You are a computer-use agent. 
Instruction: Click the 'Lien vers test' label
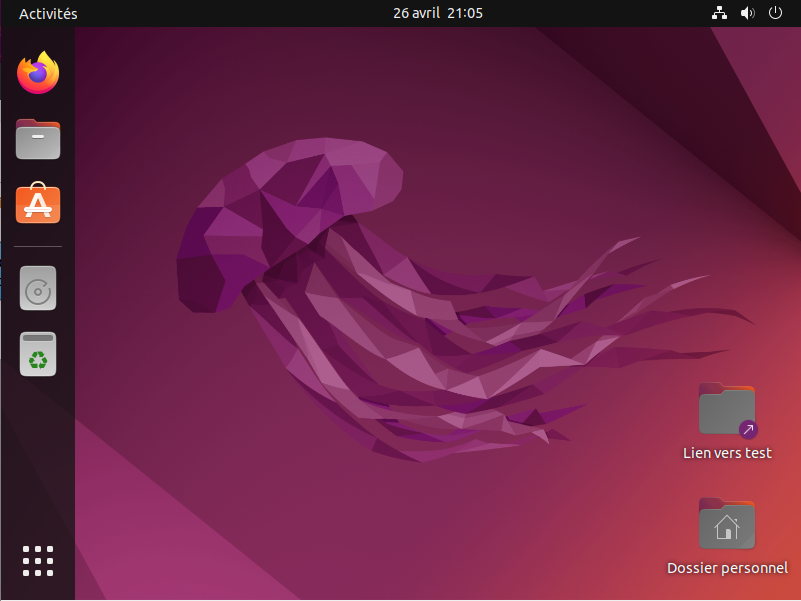pyautogui.click(x=727, y=453)
